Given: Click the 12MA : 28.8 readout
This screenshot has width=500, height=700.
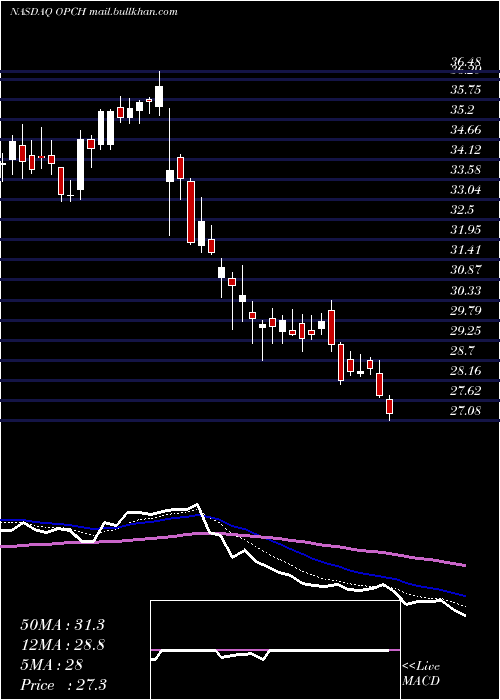Looking at the screenshot, I should (x=62, y=645).
